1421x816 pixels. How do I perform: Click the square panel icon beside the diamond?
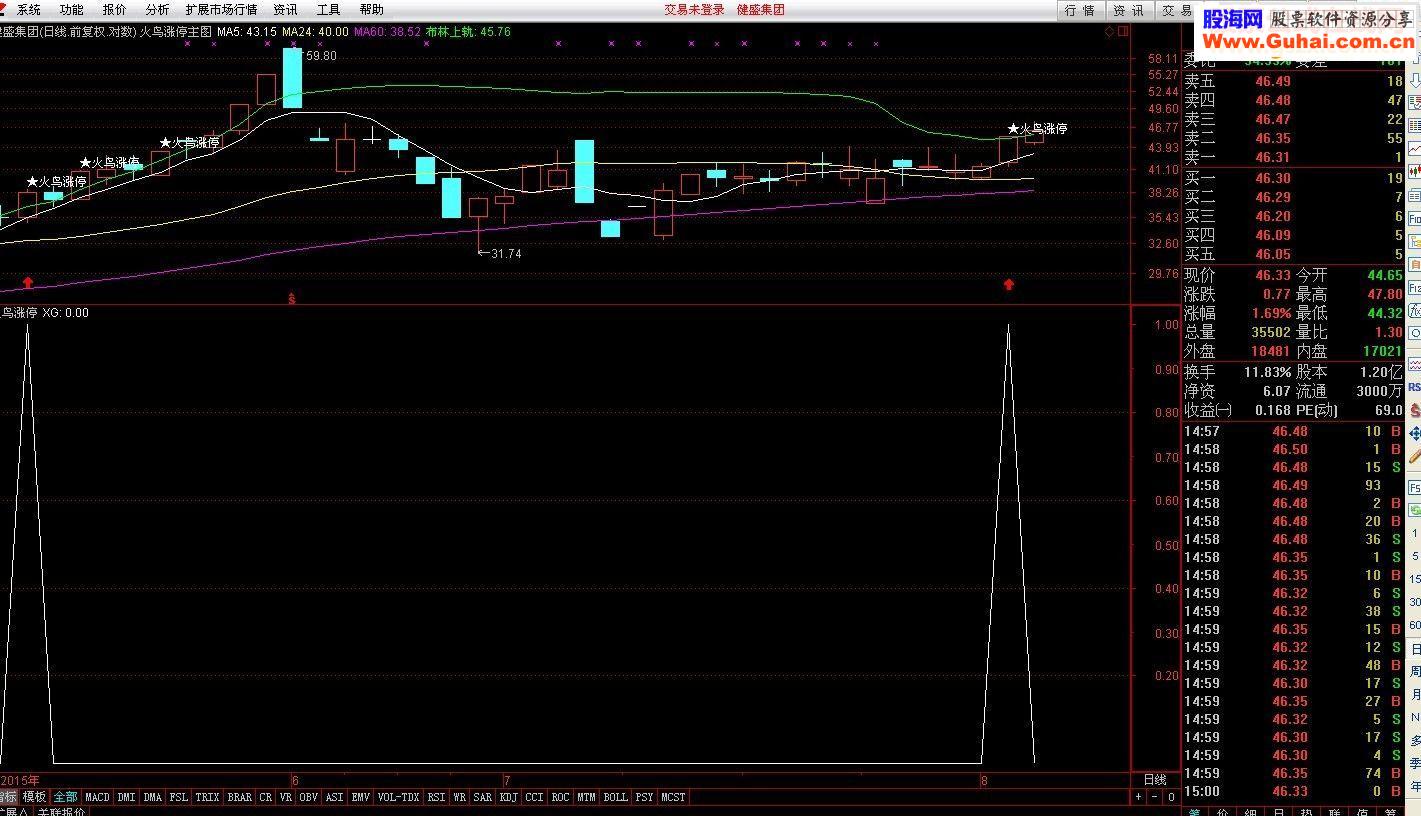point(1123,32)
